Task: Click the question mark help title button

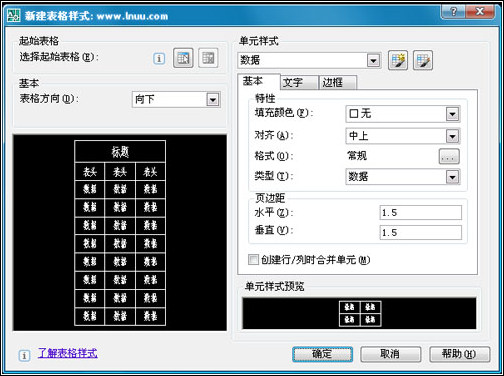Action: pos(453,12)
